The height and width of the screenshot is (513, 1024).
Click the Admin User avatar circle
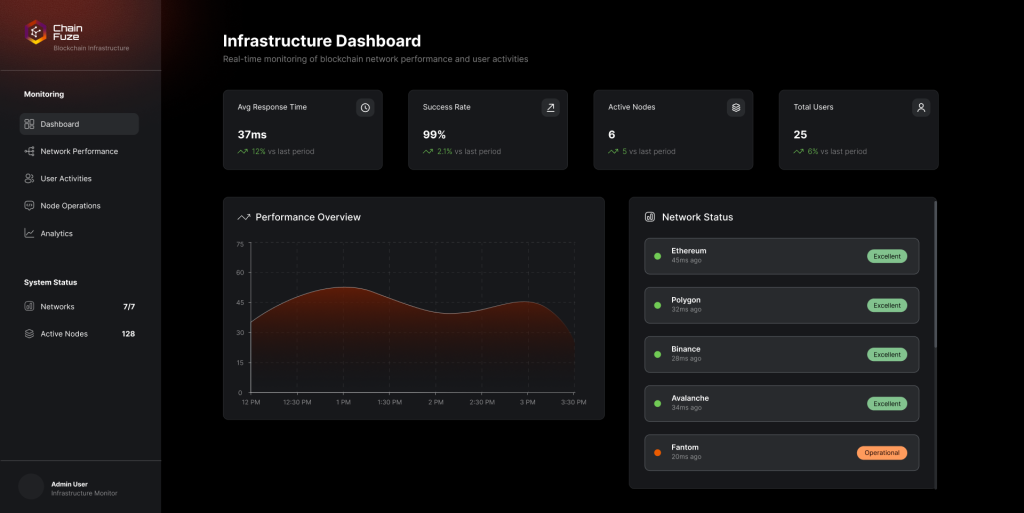click(32, 487)
